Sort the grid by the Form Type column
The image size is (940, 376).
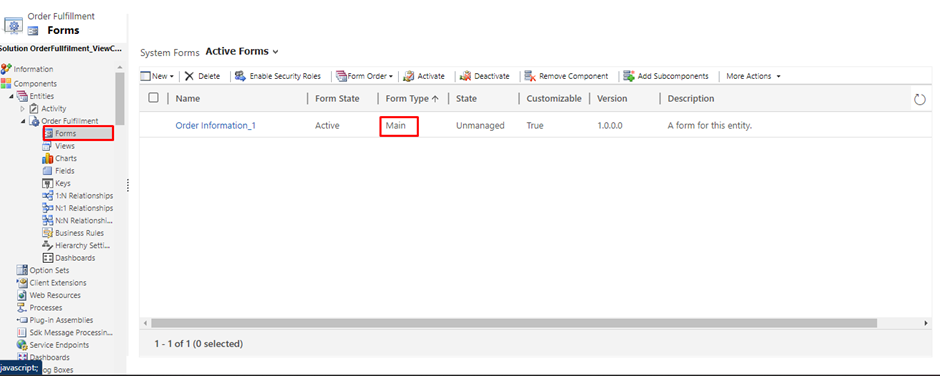pos(412,98)
